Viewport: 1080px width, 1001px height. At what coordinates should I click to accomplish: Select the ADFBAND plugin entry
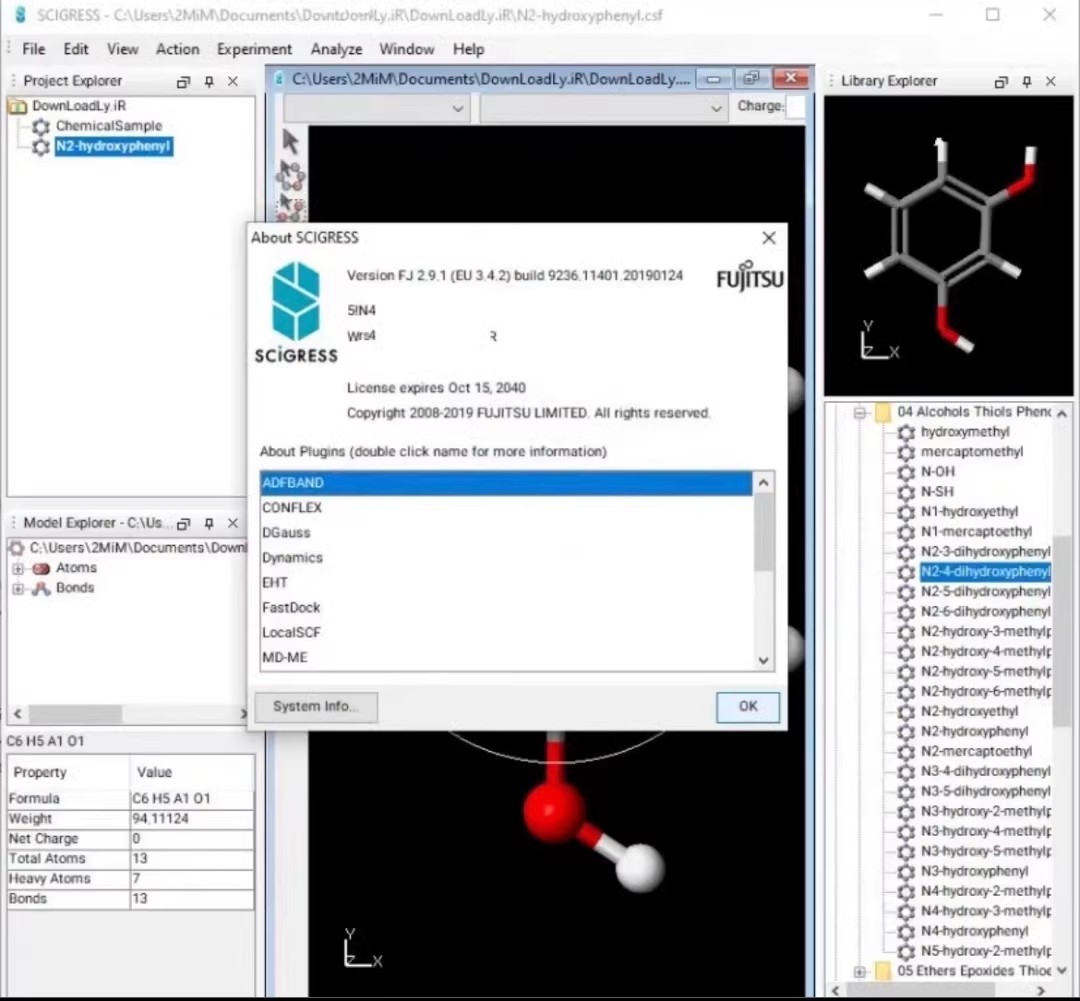click(506, 483)
